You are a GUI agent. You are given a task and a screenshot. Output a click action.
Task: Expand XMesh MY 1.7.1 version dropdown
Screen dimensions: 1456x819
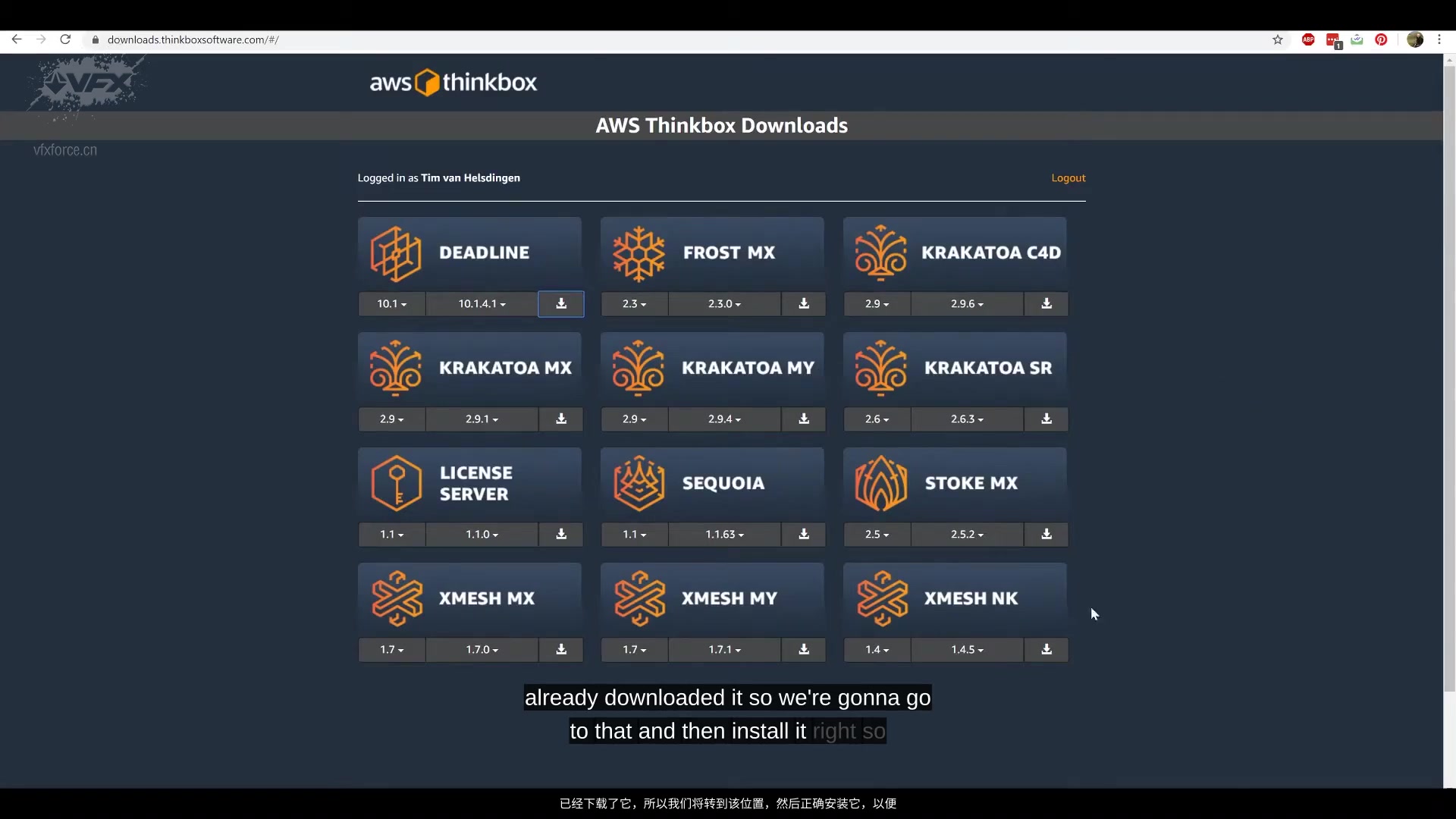pos(724,650)
